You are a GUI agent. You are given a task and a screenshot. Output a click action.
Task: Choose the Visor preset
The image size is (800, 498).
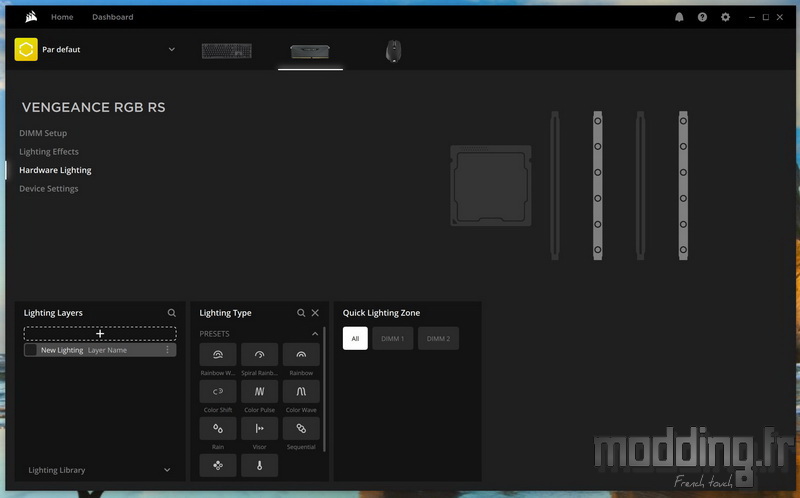coord(259,429)
